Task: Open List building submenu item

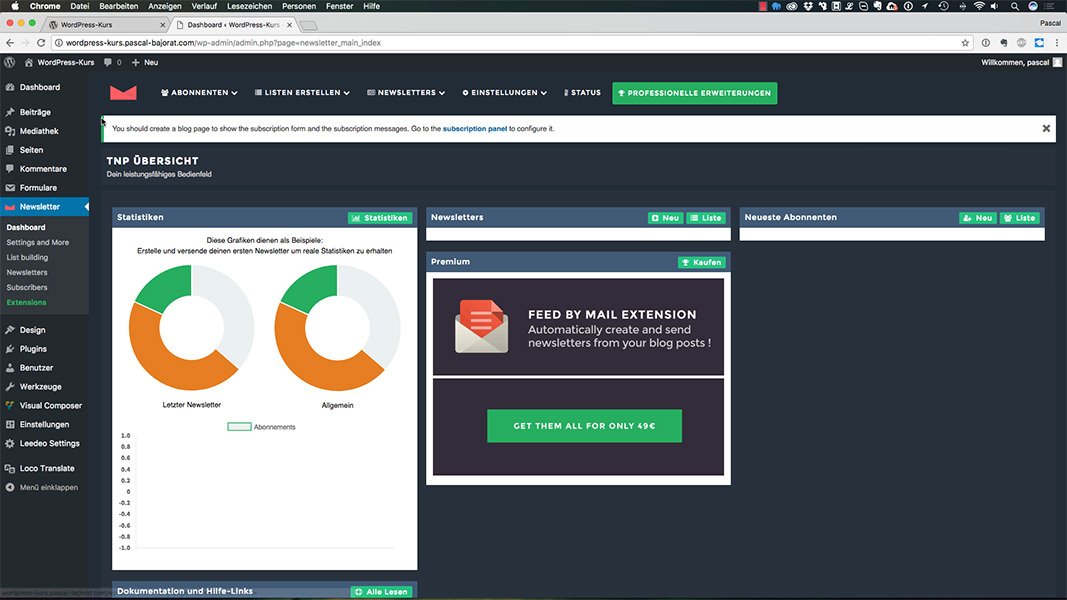Action: (27, 257)
